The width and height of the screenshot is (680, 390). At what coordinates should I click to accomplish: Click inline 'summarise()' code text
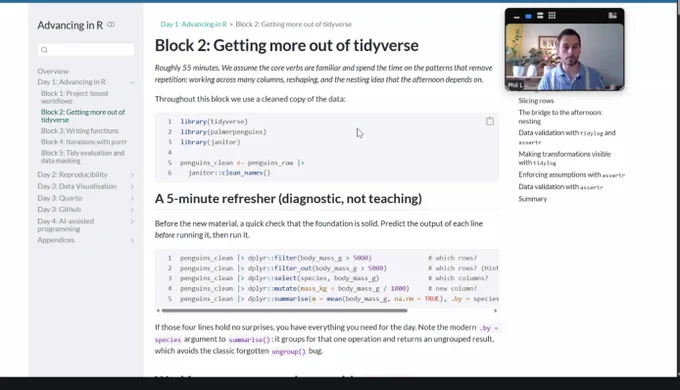[x=249, y=340]
